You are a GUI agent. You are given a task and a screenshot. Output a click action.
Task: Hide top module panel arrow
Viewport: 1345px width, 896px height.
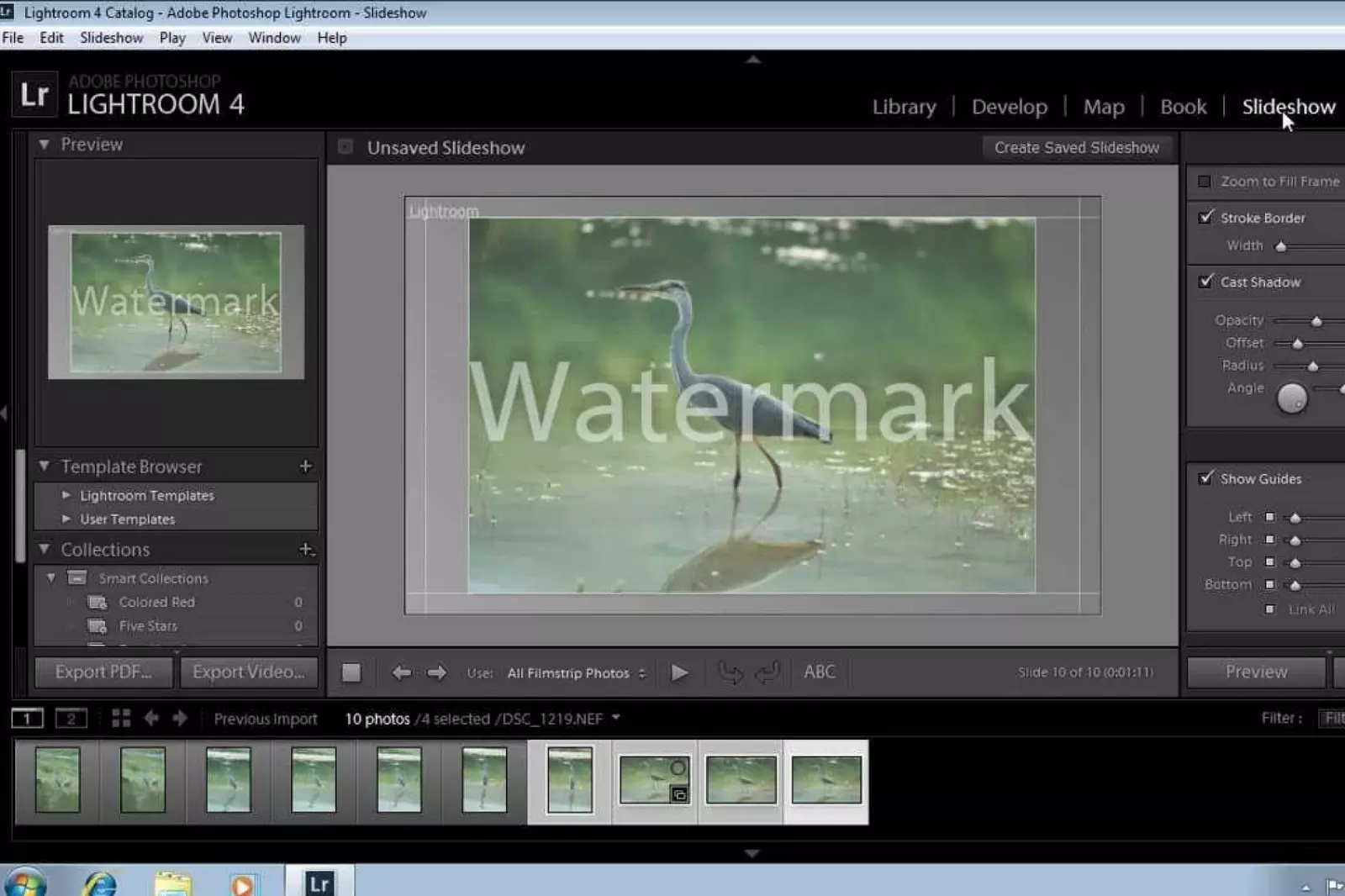[x=753, y=59]
